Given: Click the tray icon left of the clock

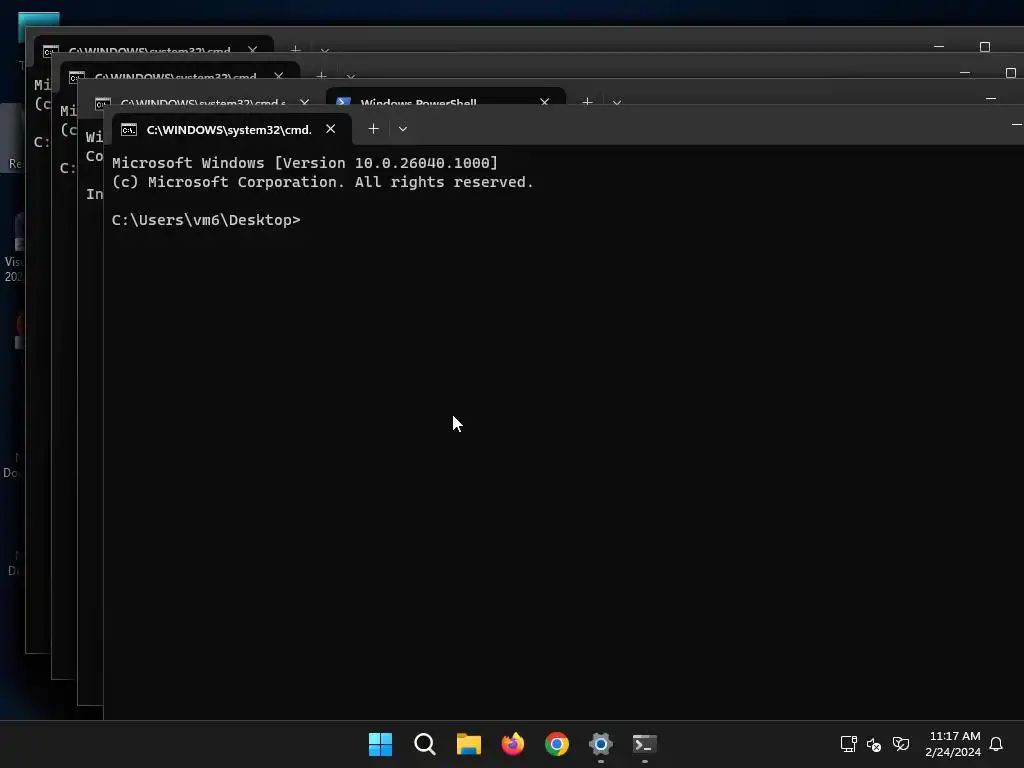Looking at the screenshot, I should pyautogui.click(x=901, y=744).
